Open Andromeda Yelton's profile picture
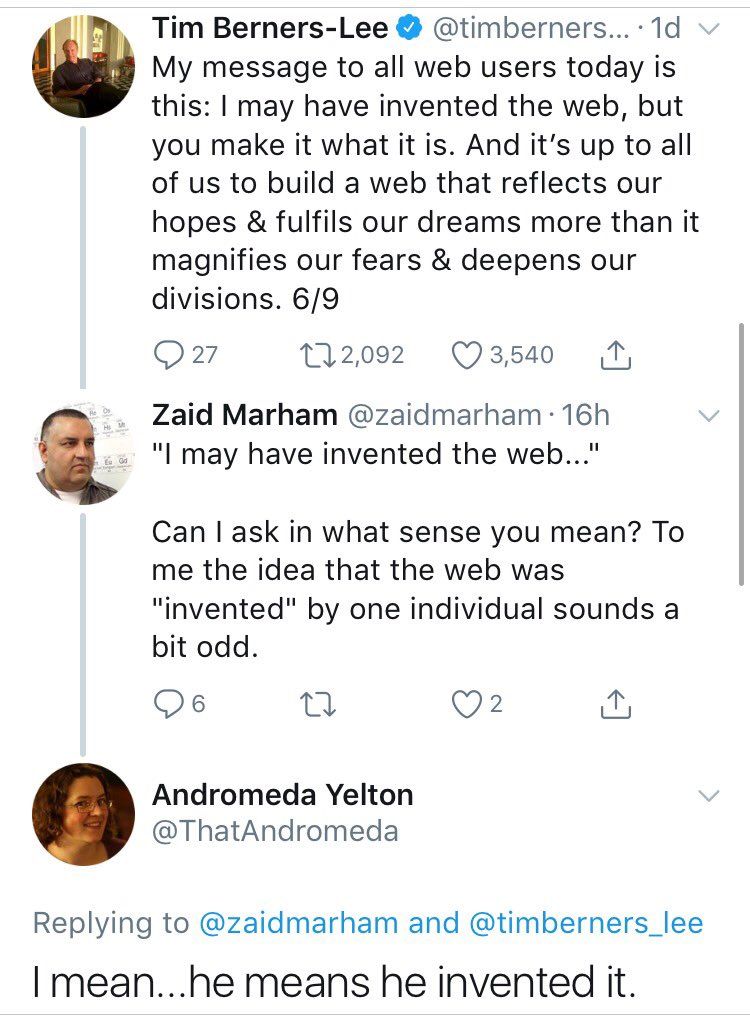The image size is (750, 1018). click(x=83, y=814)
